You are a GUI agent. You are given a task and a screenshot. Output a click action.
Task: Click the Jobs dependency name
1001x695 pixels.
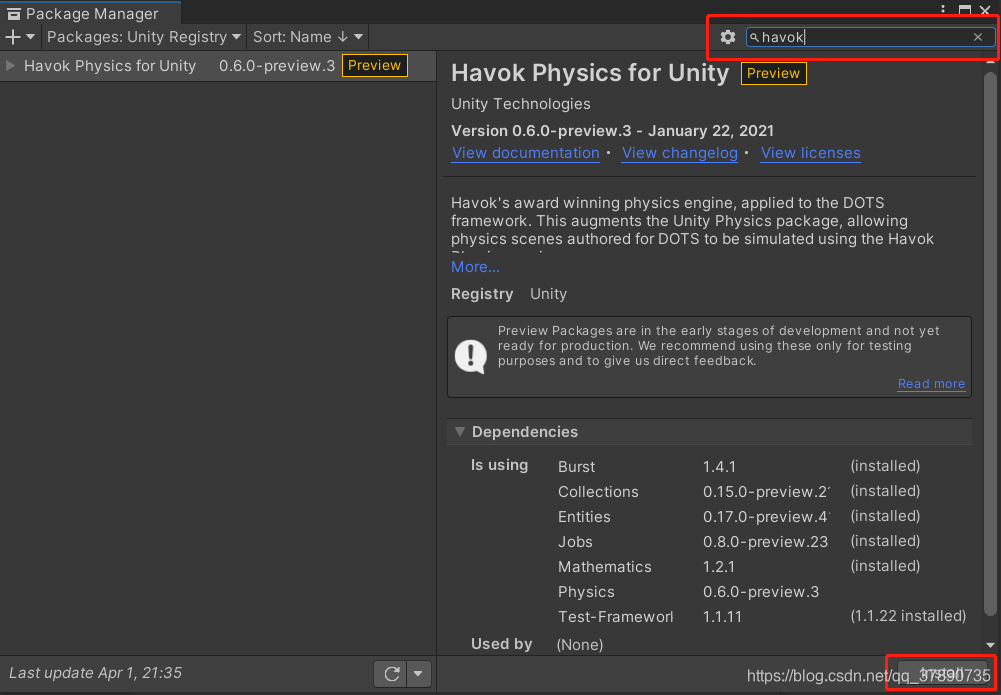click(x=575, y=542)
